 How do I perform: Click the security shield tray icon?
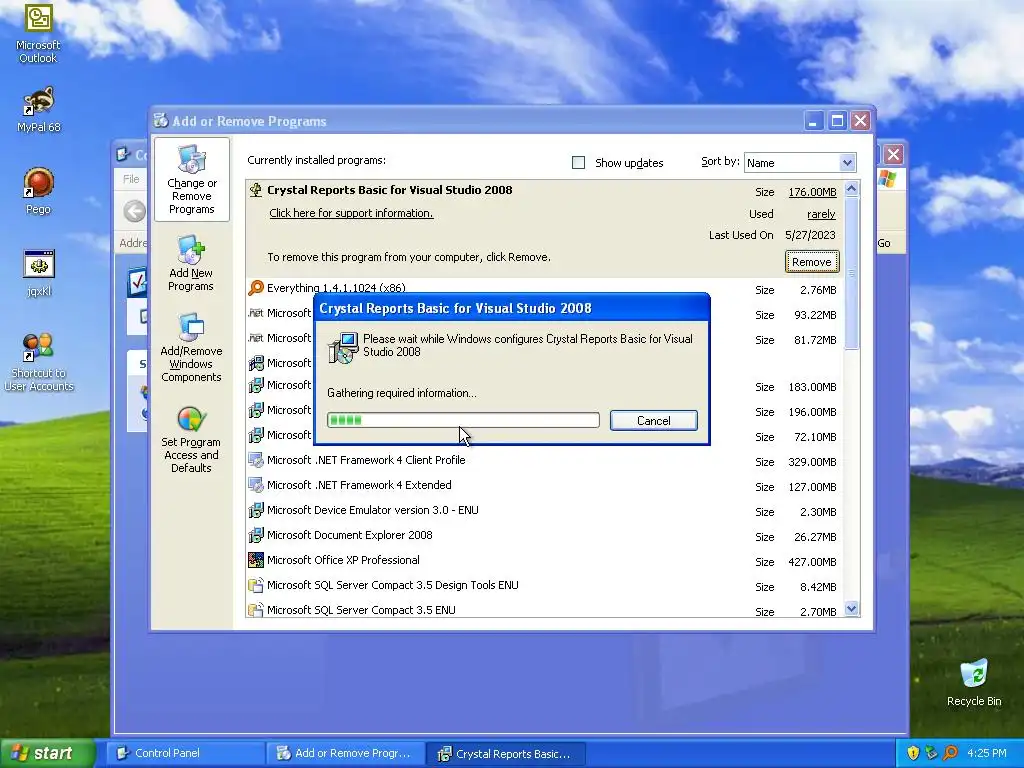[912, 753]
